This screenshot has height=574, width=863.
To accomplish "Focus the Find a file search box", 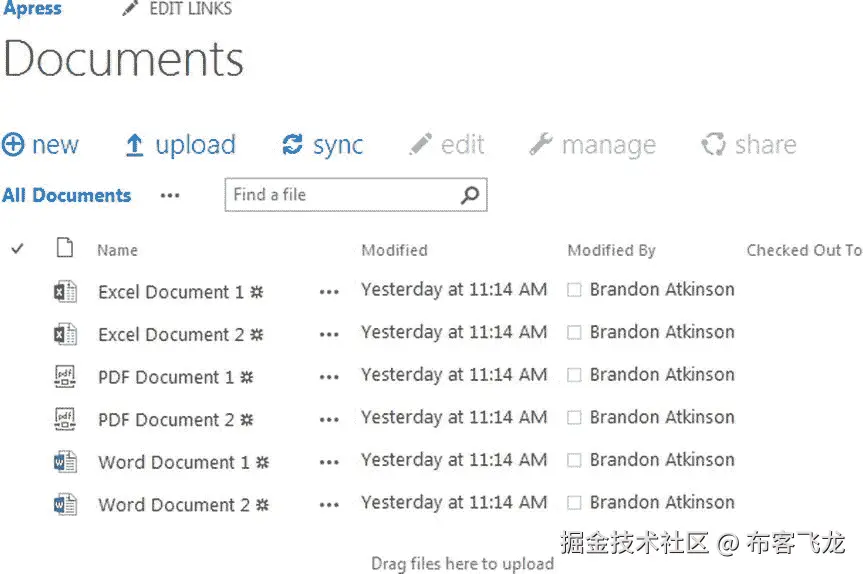I will [x=340, y=196].
